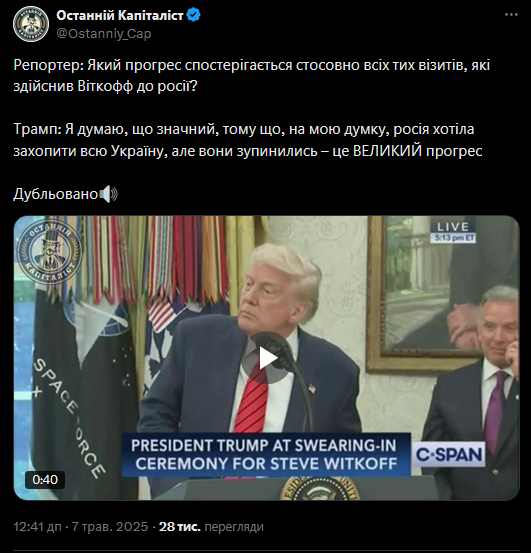531x553 pixels.
Task: Click the 28 тис. перегляди view count
Action: click(x=211, y=527)
